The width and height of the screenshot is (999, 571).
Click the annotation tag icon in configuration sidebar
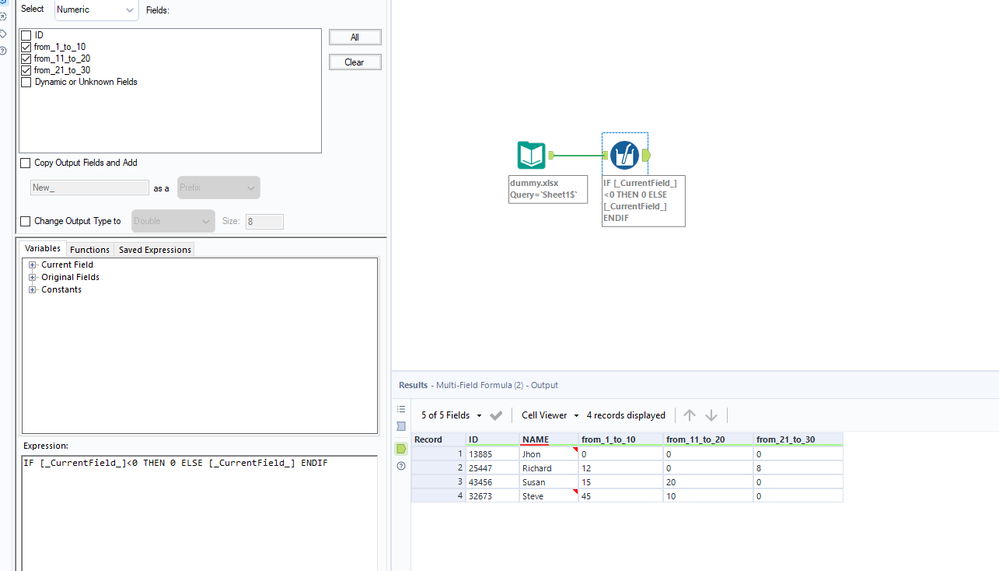click(x=3, y=34)
